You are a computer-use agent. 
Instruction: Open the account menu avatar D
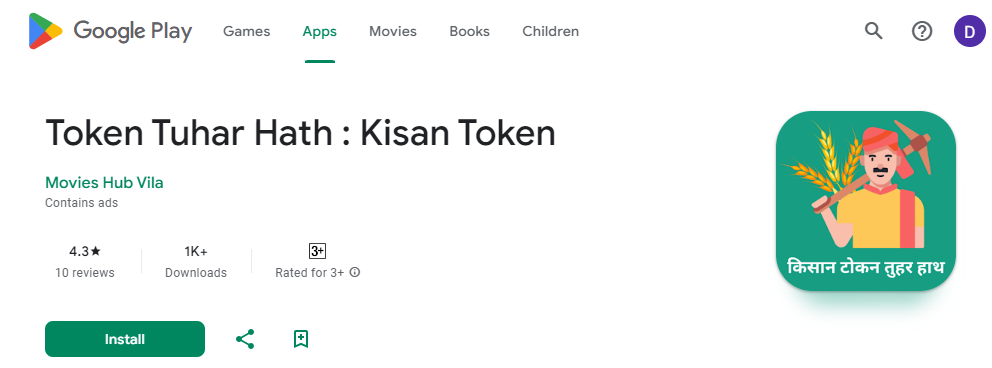coord(969,31)
